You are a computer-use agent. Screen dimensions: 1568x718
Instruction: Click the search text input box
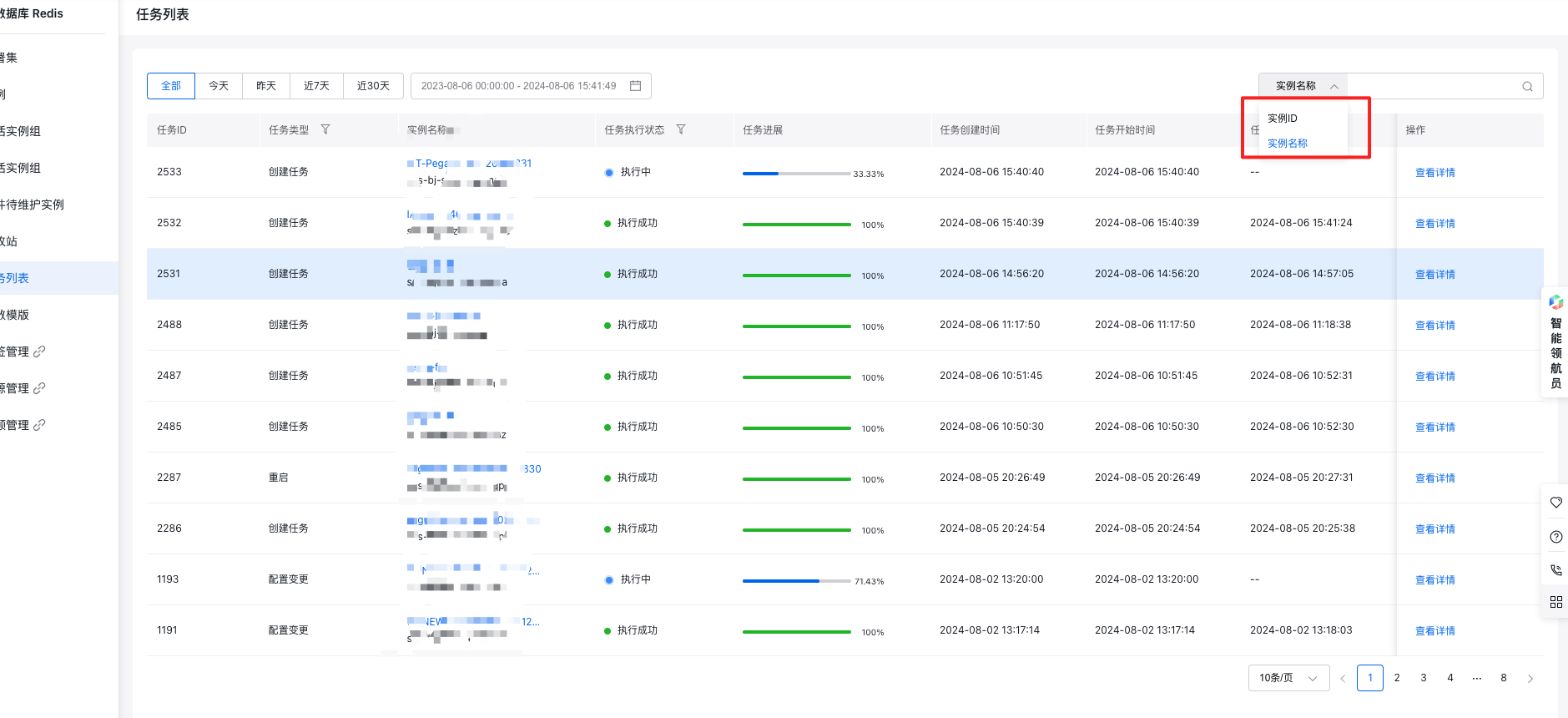(x=1434, y=86)
